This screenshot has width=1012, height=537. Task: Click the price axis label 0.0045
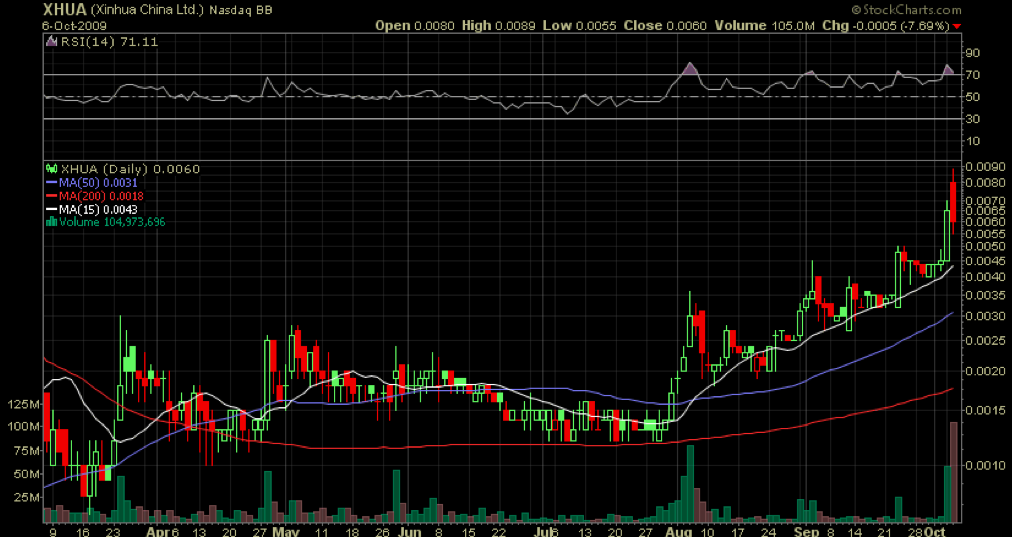click(x=984, y=261)
